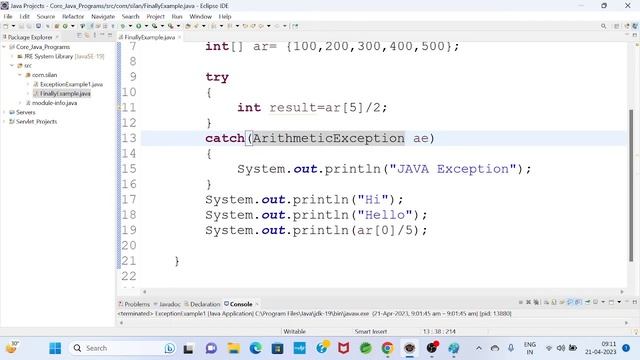Click Terminate icon in Console toolbar
Viewport: 640px width, 360px height.
click(521, 302)
